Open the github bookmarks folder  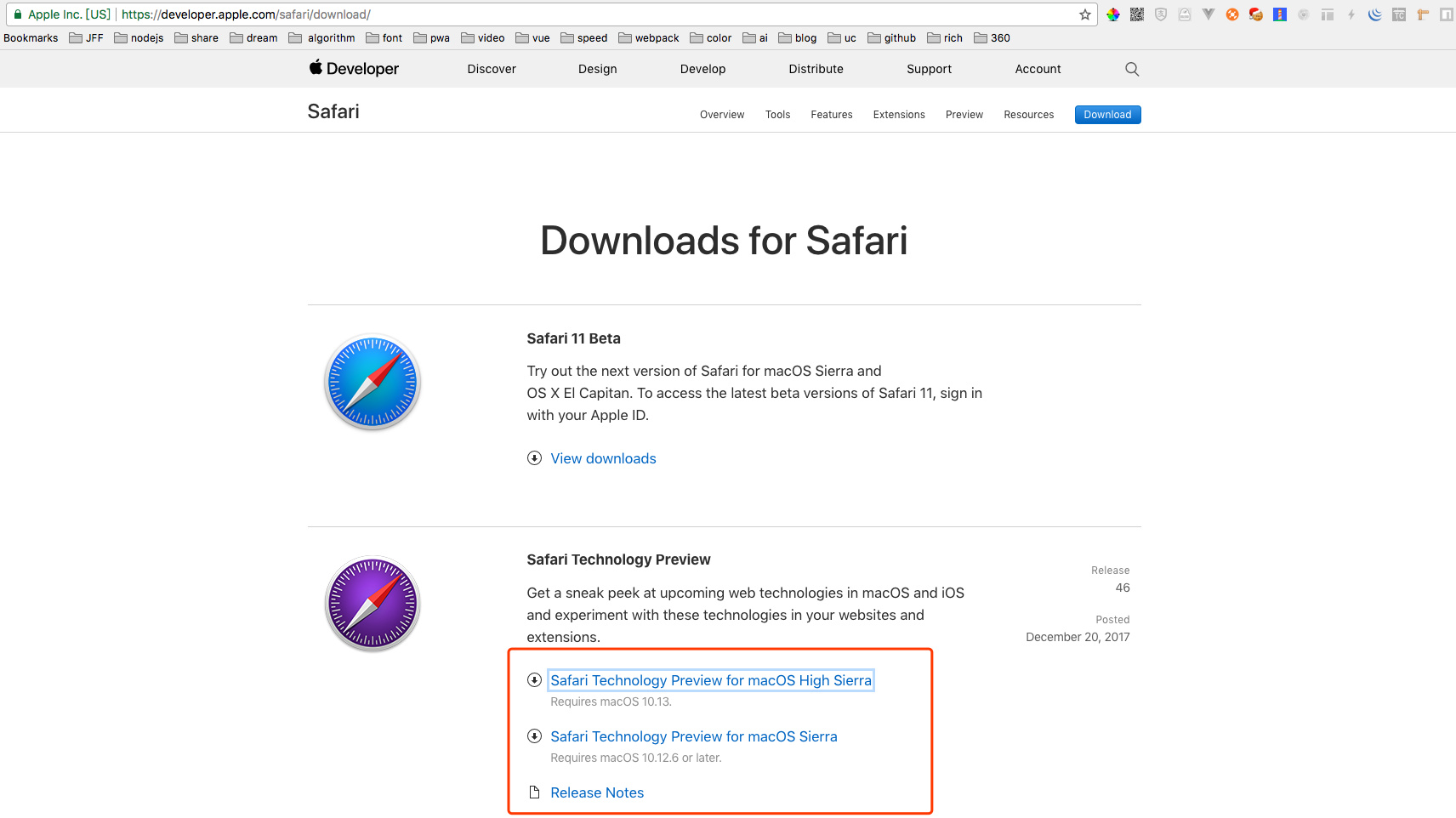[x=891, y=38]
